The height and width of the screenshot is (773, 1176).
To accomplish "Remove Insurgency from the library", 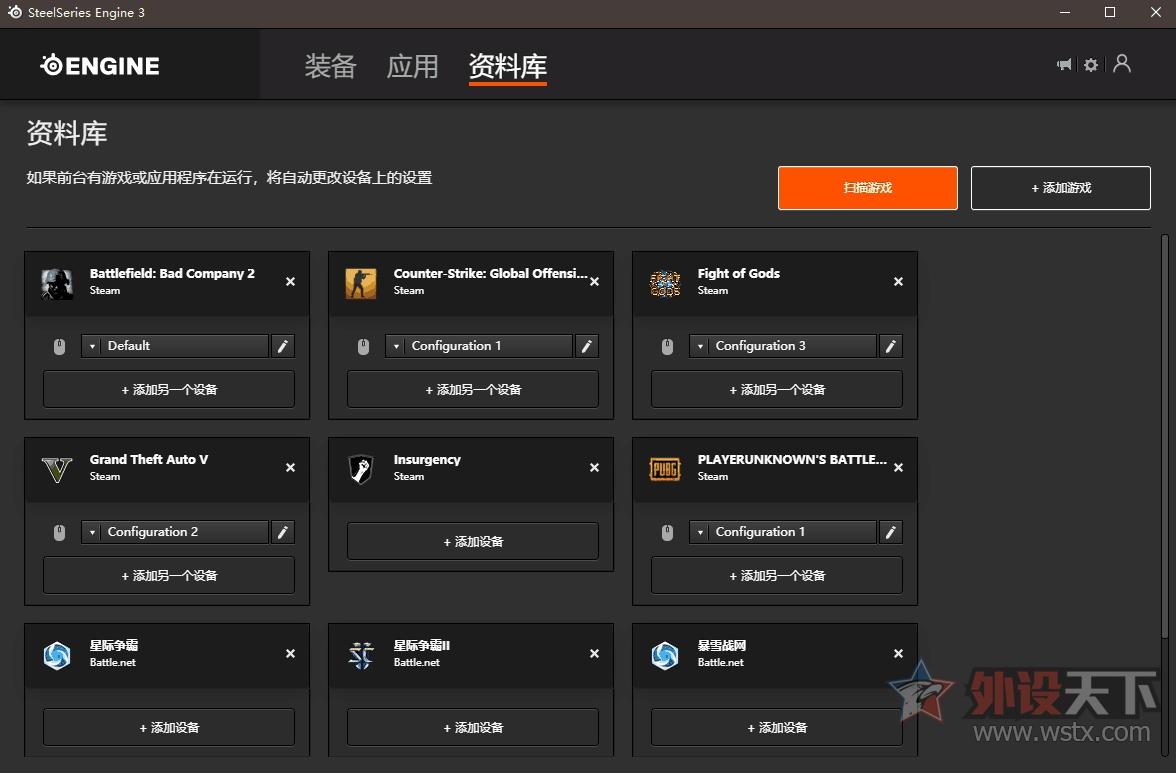I will pyautogui.click(x=594, y=467).
